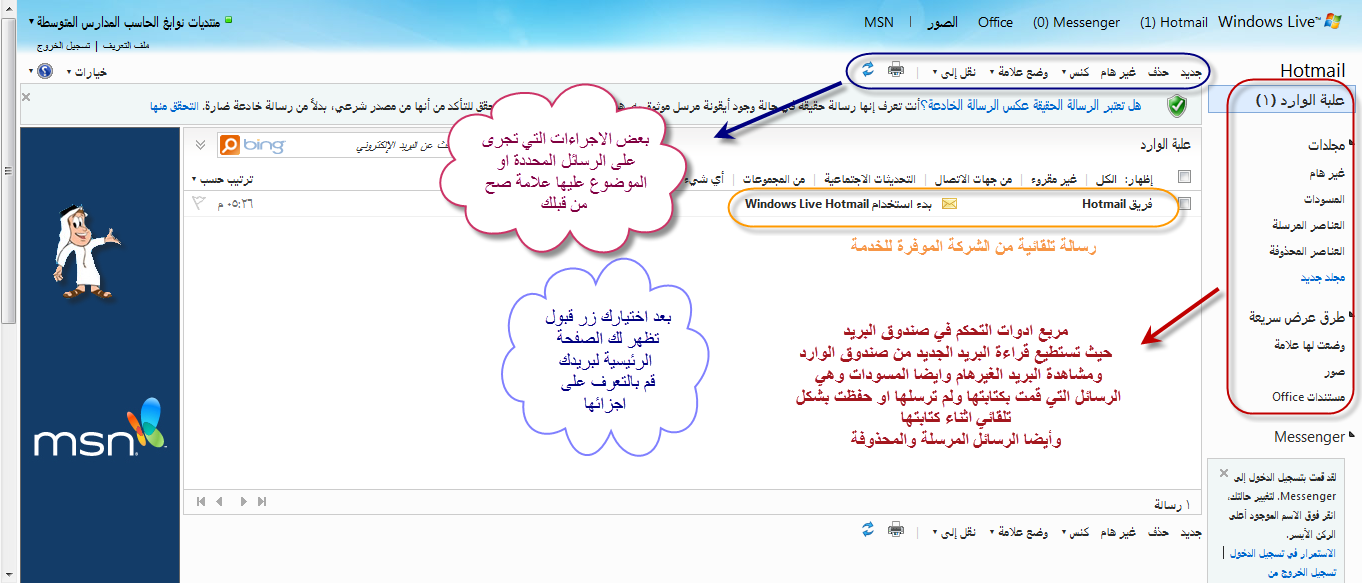Viewport: 1362px width, 583px height.
Task: Expand the double-chevron beside the Bing search box
Action: point(201,146)
